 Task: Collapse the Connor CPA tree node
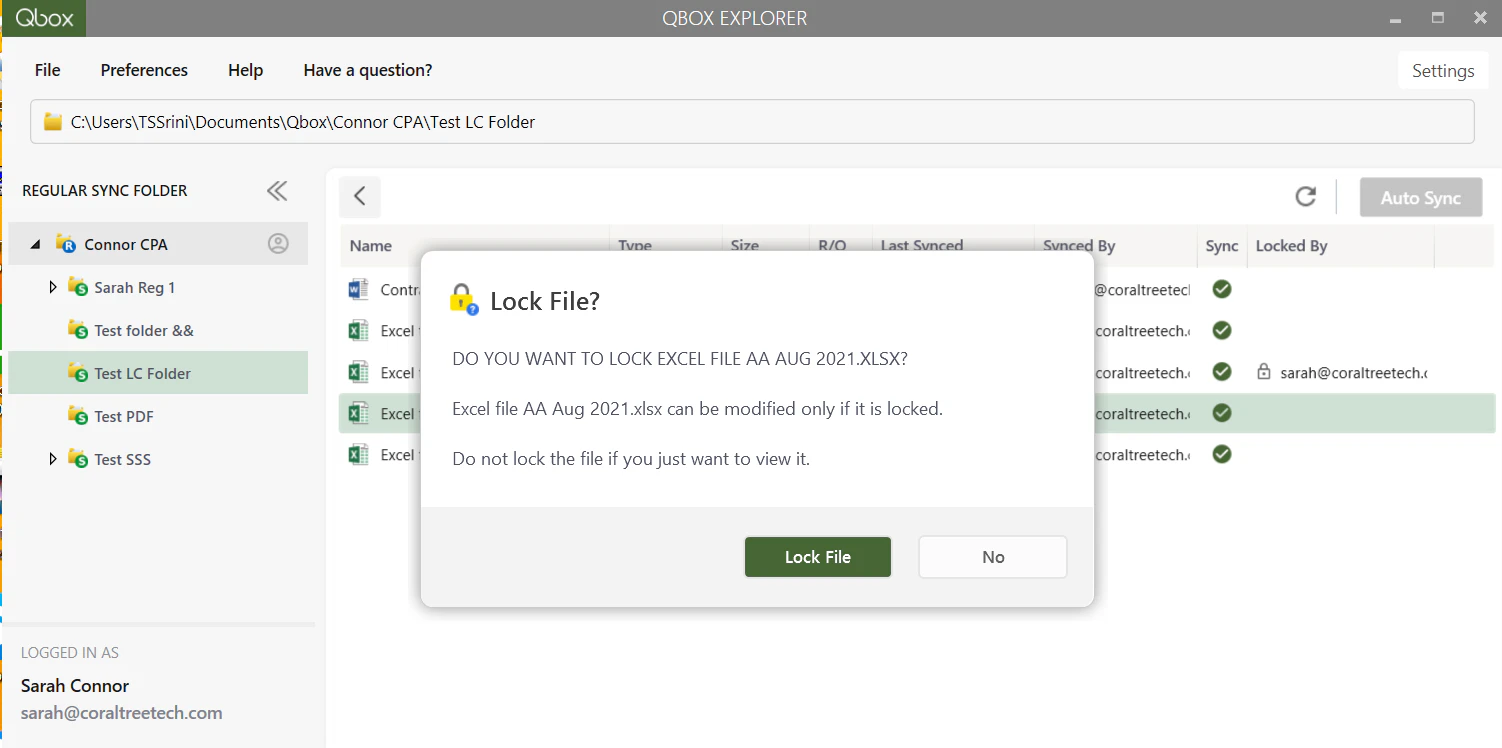point(34,243)
